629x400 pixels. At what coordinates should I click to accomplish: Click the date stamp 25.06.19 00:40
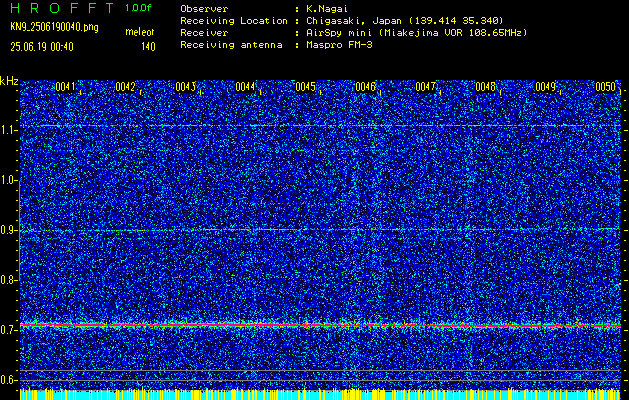coord(42,47)
